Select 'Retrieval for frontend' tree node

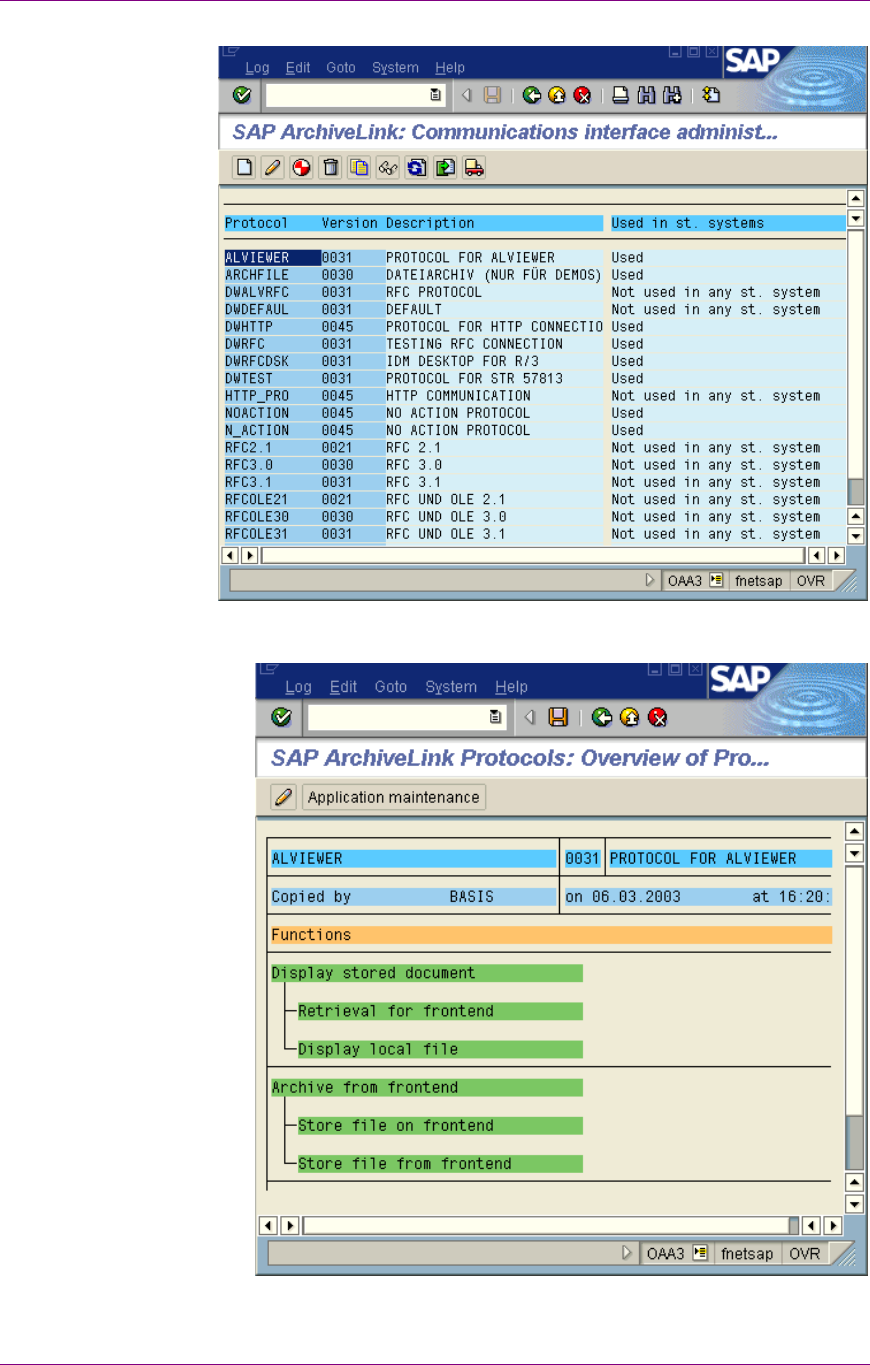coord(440,1011)
